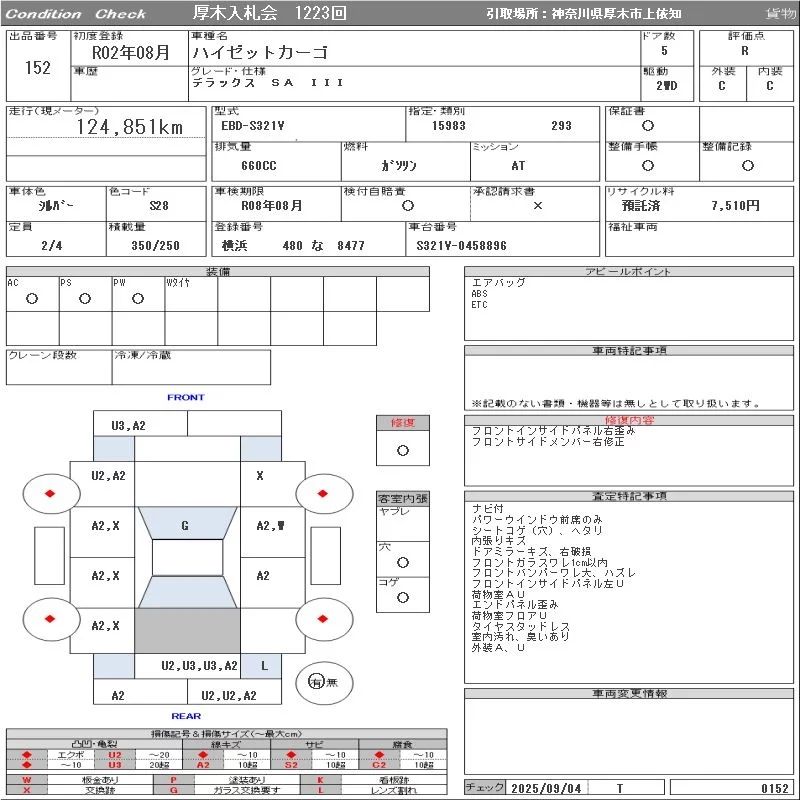
Task: Click the drive type 2WD
Action: [x=667, y=86]
